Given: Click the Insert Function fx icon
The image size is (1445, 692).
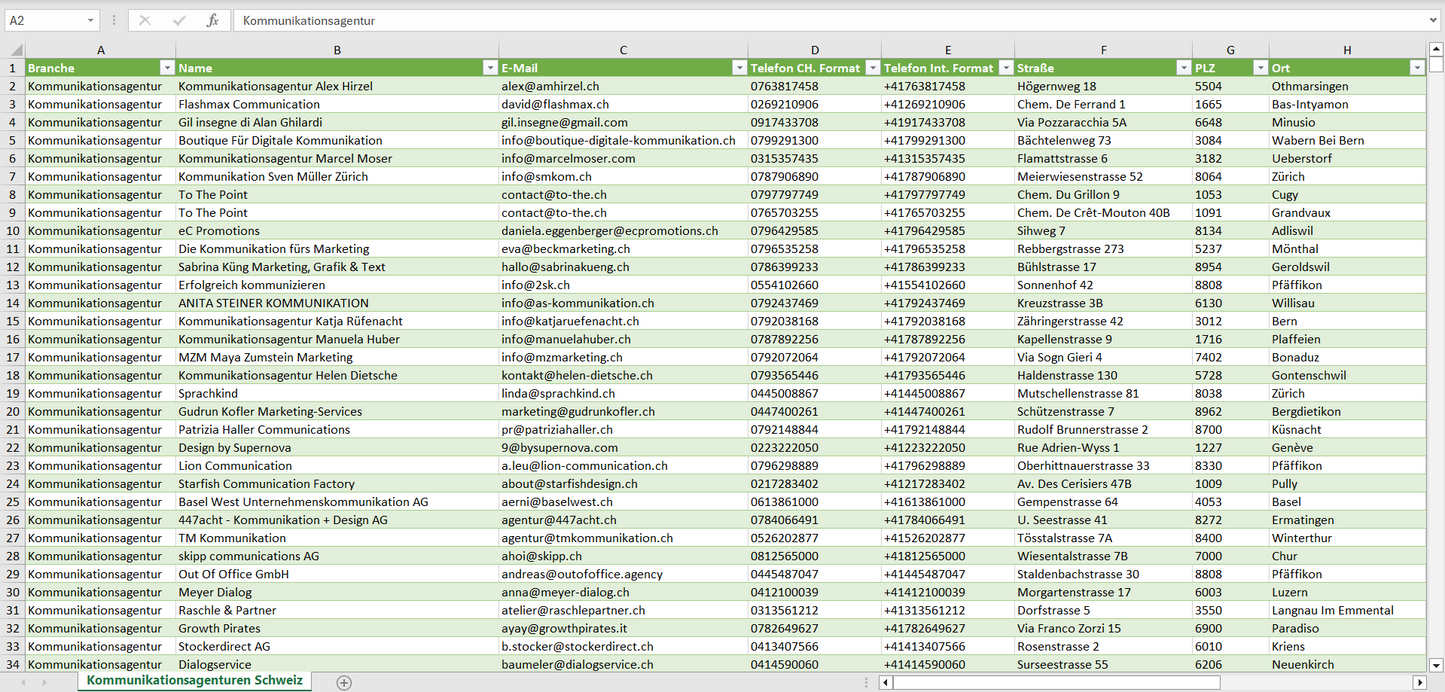Looking at the screenshot, I should (212, 20).
